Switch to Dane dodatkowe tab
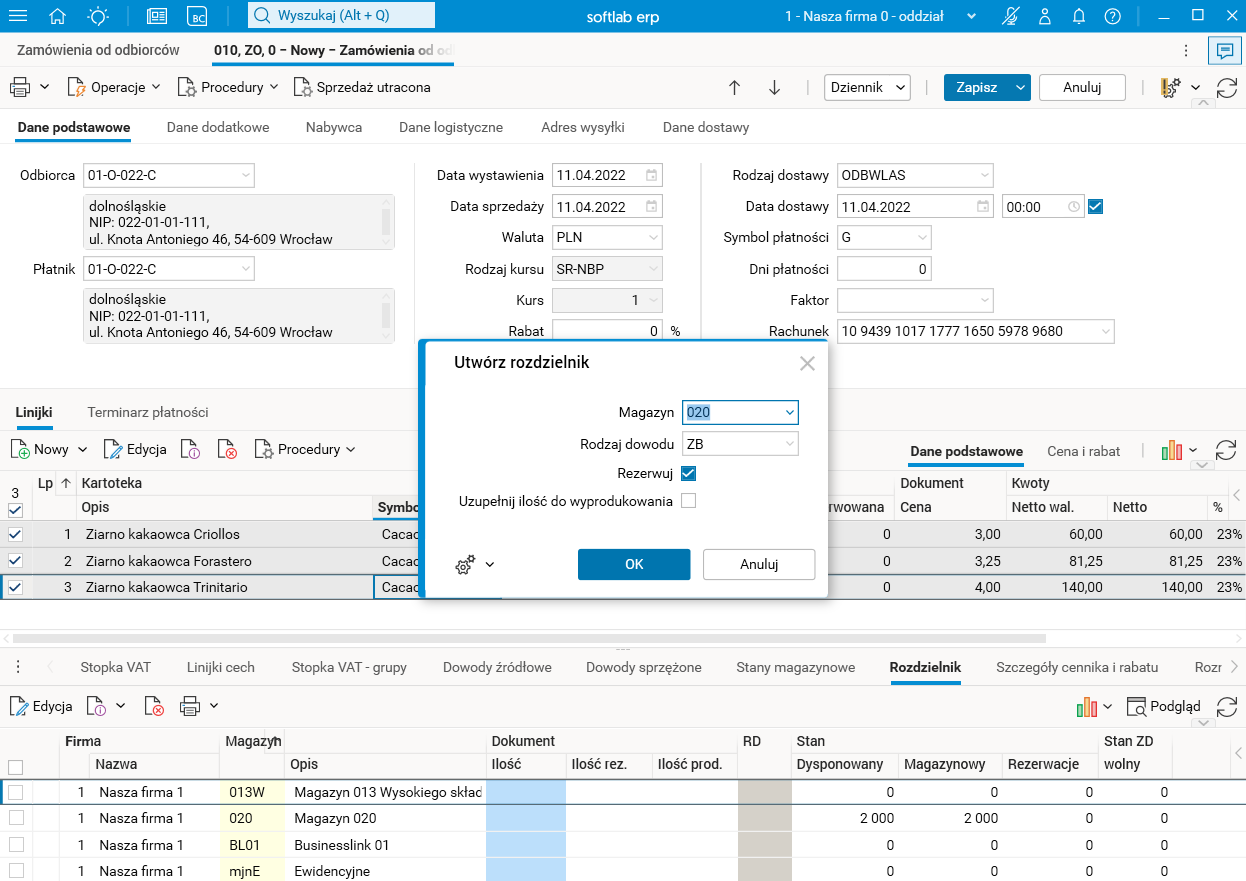This screenshot has height=881, width=1246. [x=218, y=127]
